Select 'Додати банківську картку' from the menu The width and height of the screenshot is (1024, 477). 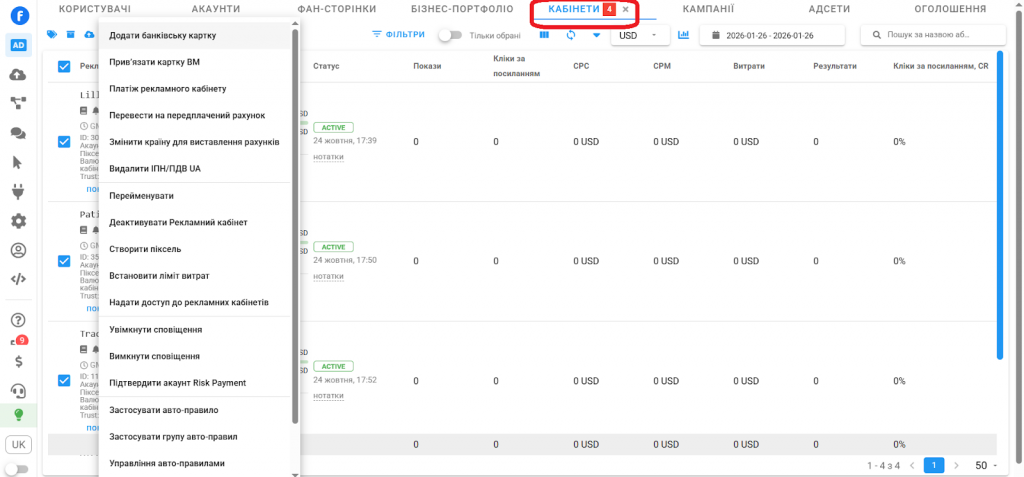click(163, 35)
